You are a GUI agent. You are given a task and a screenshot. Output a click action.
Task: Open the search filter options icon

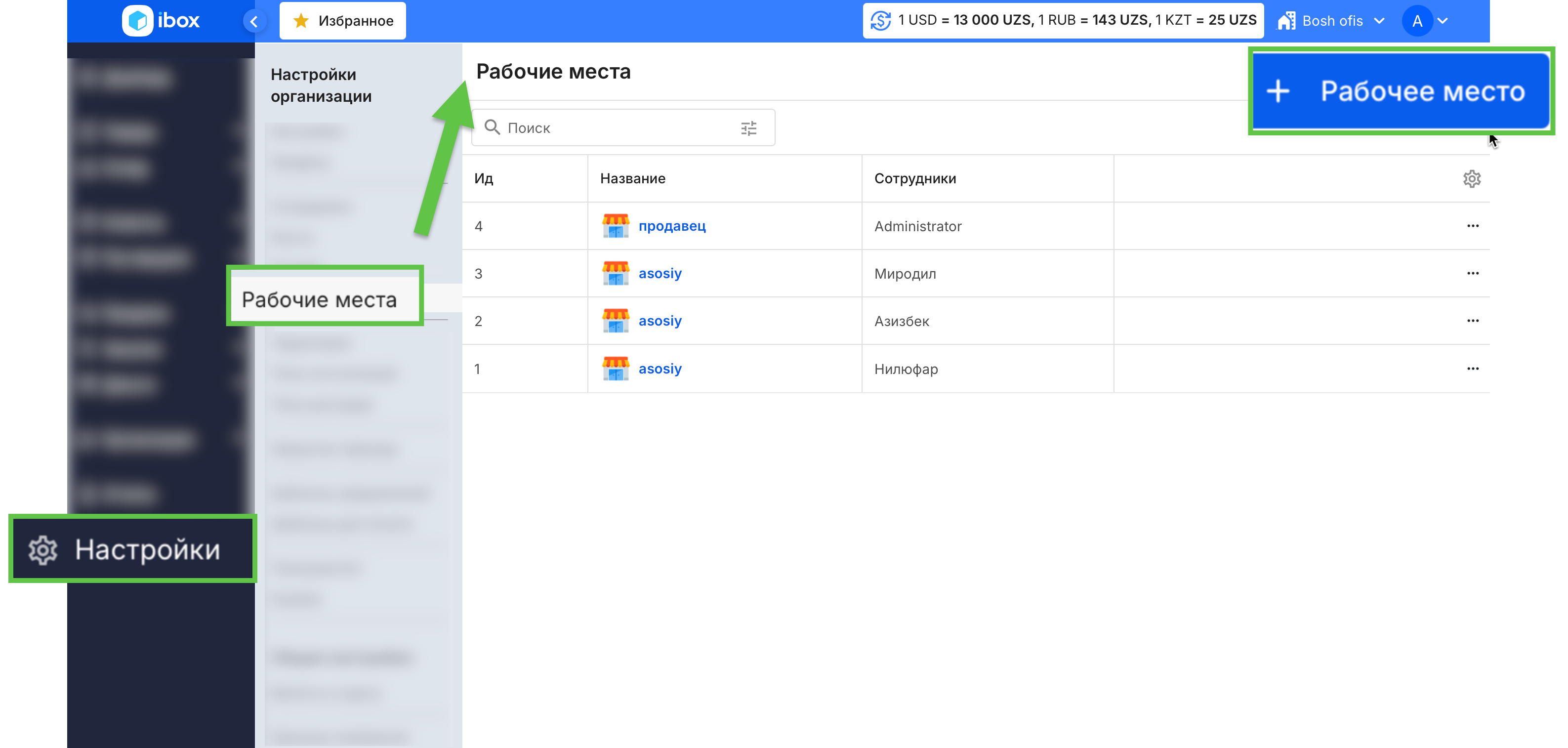coord(749,128)
